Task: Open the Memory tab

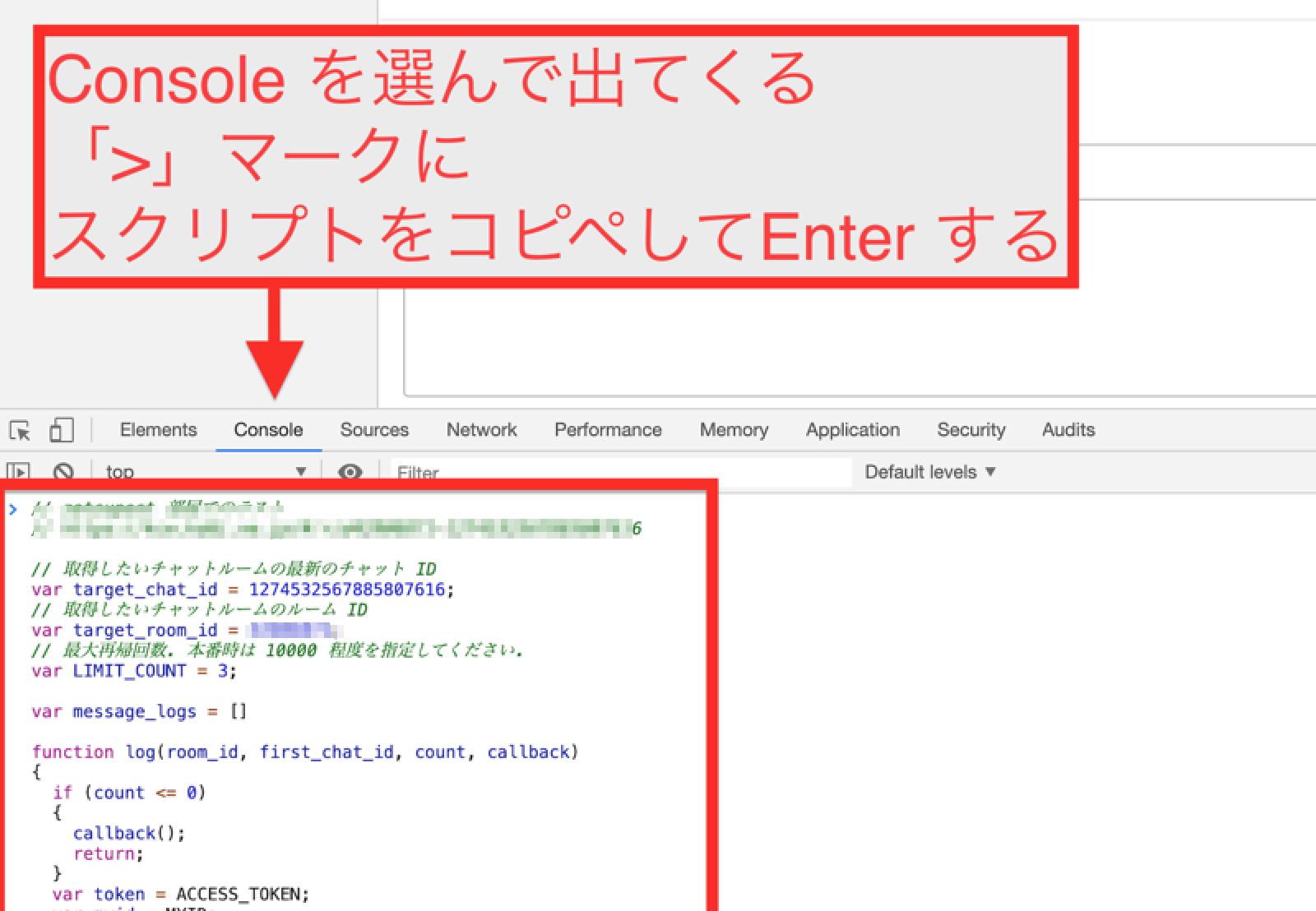Action: 734,430
